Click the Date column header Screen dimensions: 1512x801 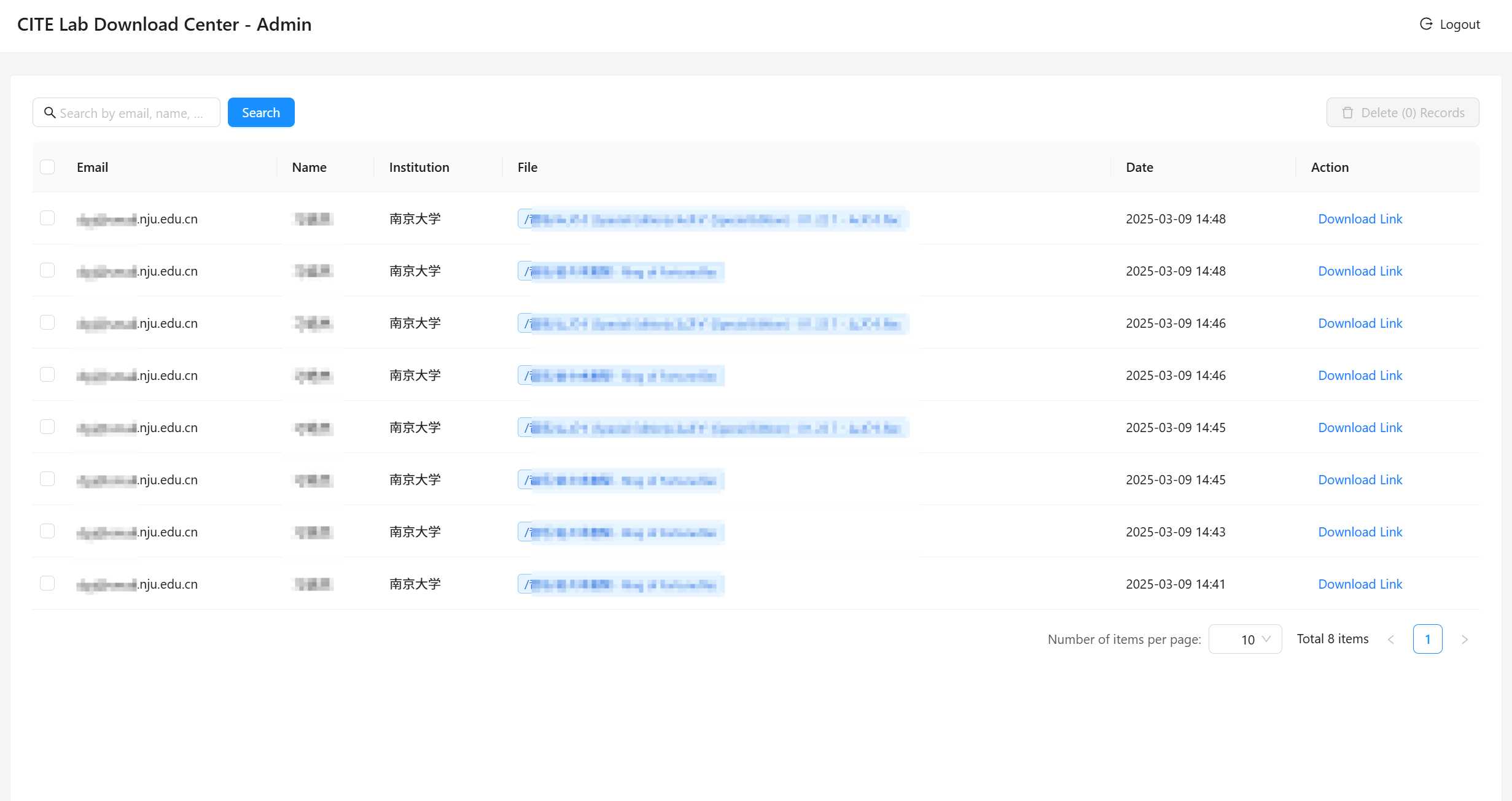tap(1139, 168)
